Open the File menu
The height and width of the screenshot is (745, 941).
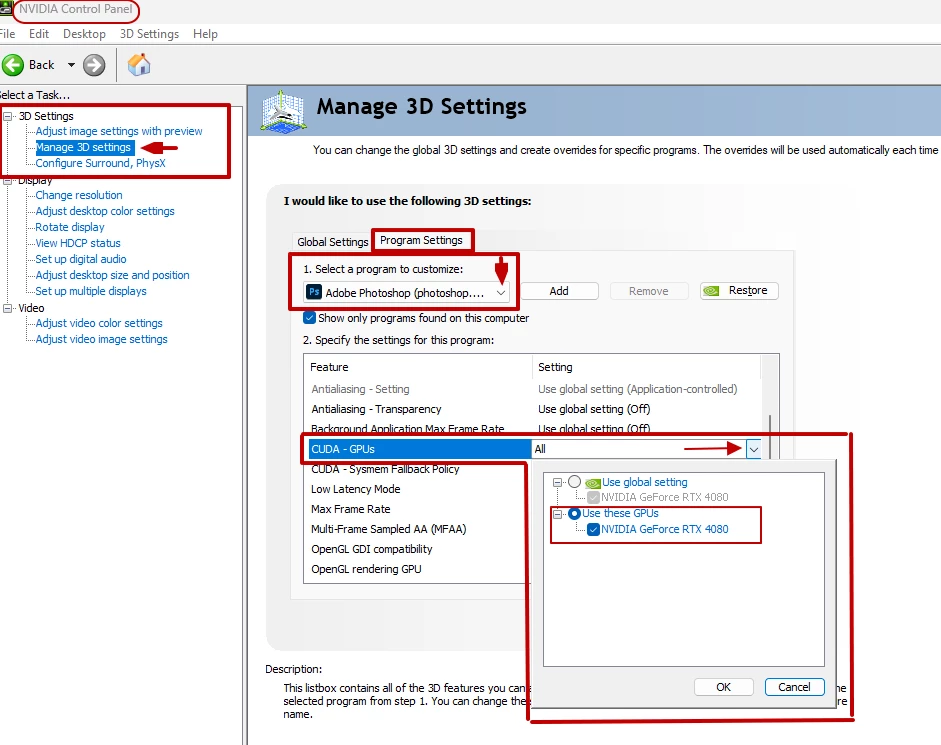click(x=7, y=34)
